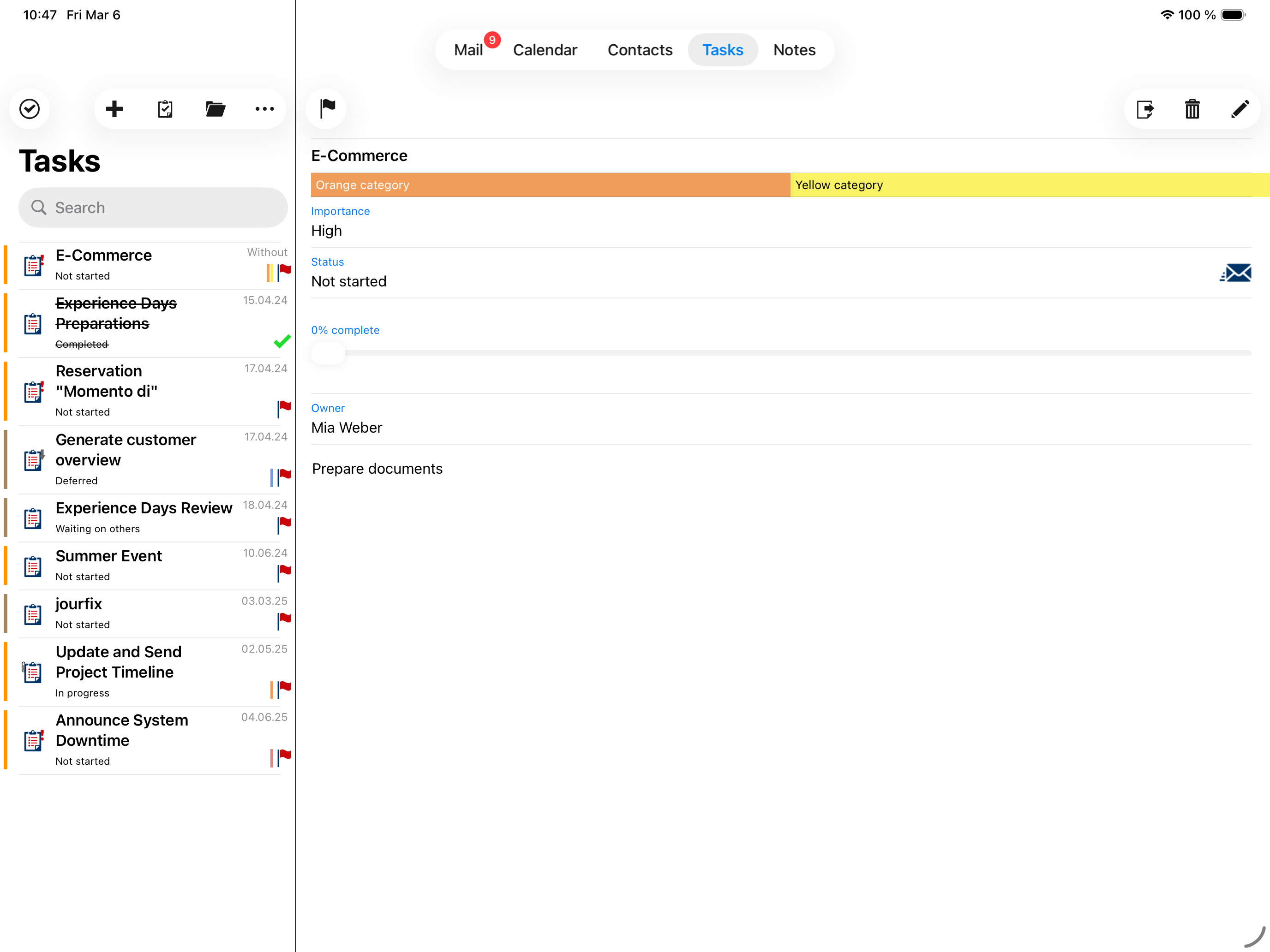The height and width of the screenshot is (952, 1270).
Task: Tap clipboard icon of Generate customer overview
Action: [x=33, y=460]
